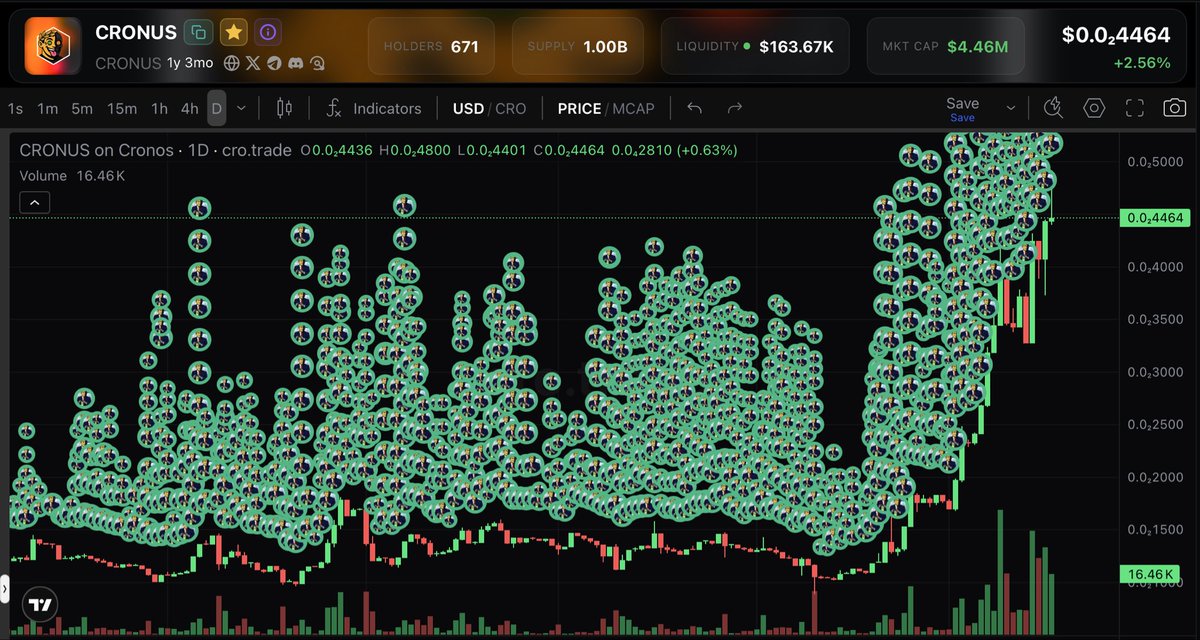
Task: Click the green 0.0₂4464 price axis label
Action: click(x=1155, y=217)
